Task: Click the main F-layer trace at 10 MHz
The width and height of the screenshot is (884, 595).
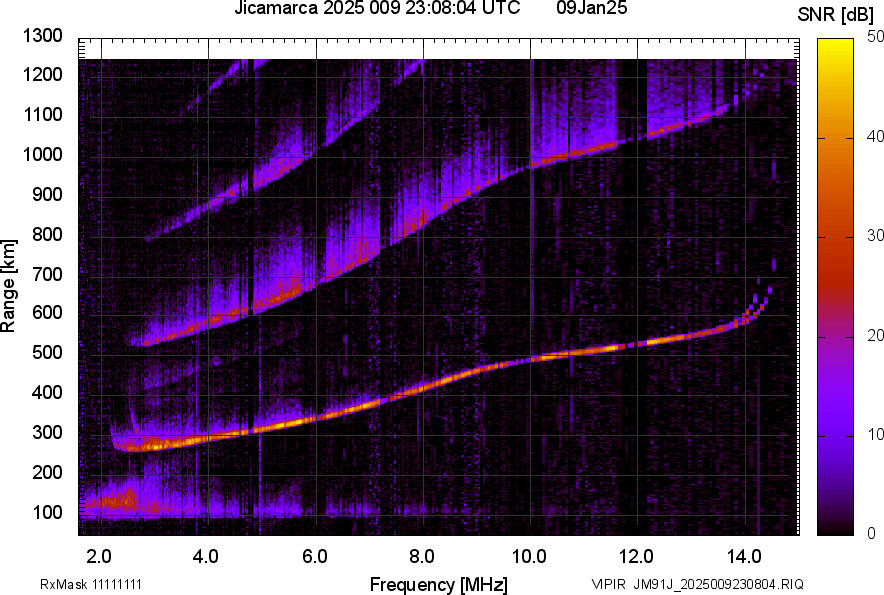Action: [531, 359]
